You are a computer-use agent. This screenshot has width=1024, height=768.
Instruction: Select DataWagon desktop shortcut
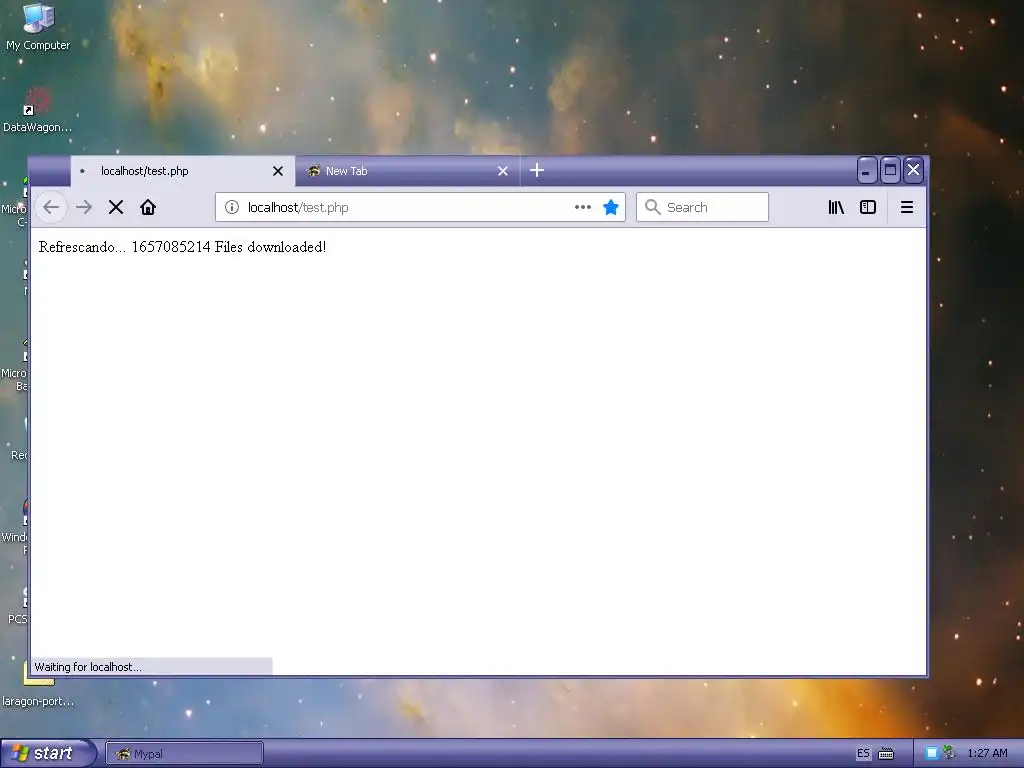coord(37,110)
